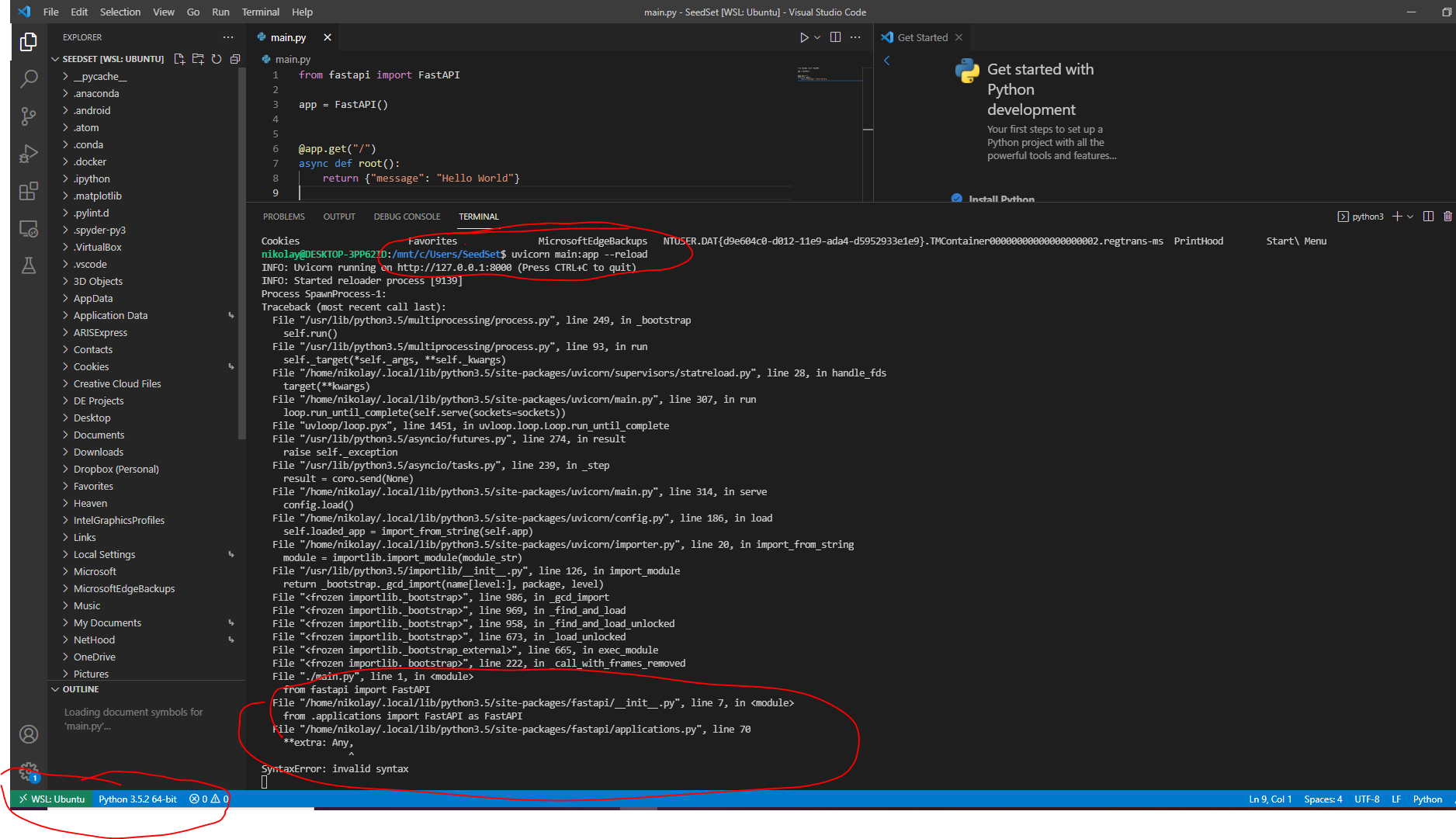The width and height of the screenshot is (1456, 839).
Task: Open the View menu
Action: tap(164, 12)
